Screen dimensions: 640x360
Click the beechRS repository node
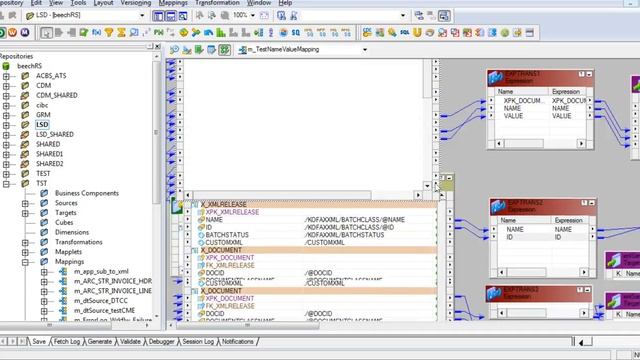[29, 66]
